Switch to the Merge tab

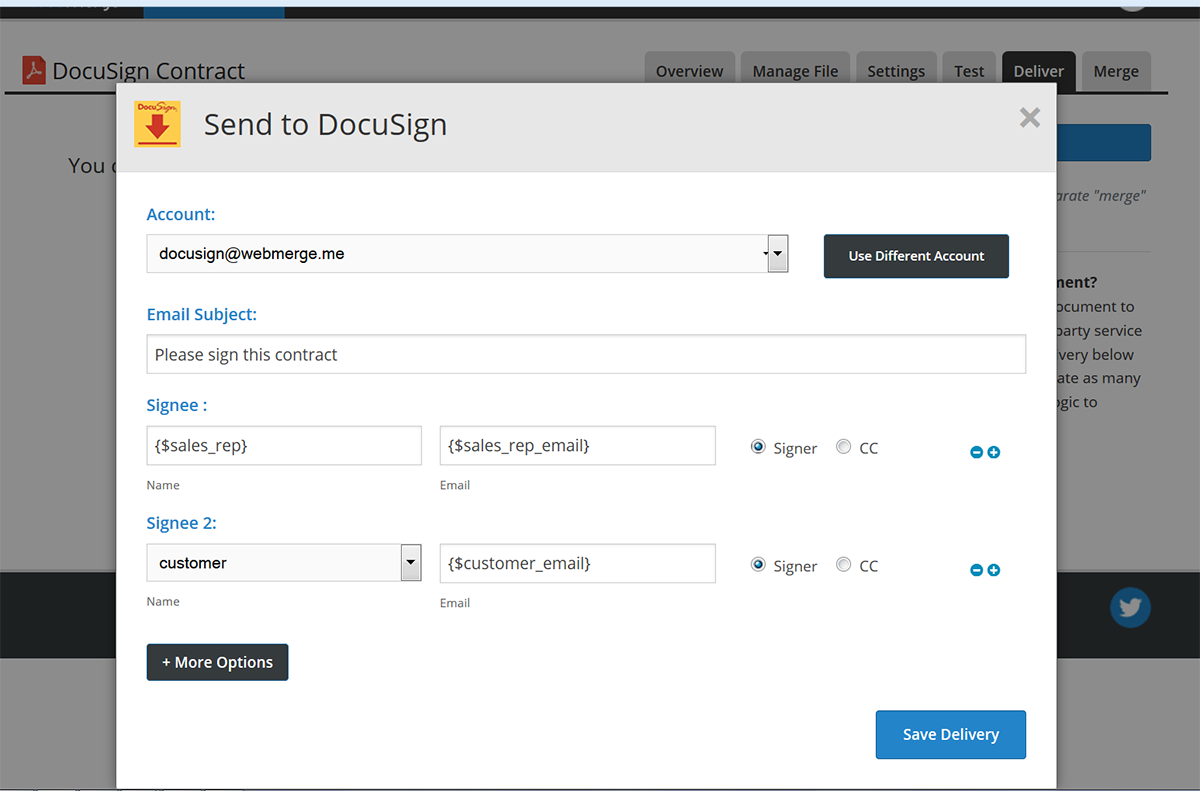1116,71
